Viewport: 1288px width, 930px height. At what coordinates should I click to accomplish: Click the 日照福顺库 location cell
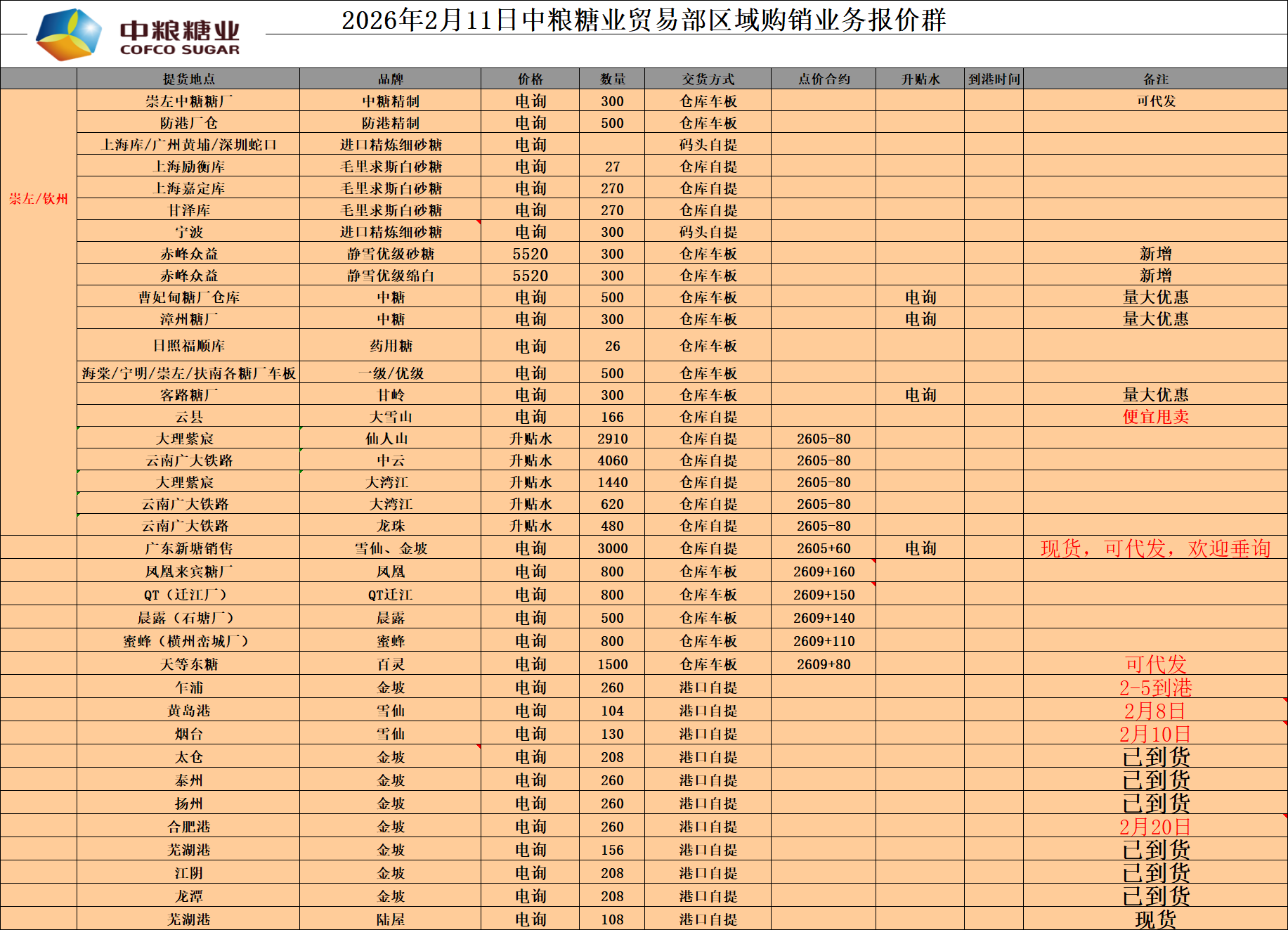(188, 346)
